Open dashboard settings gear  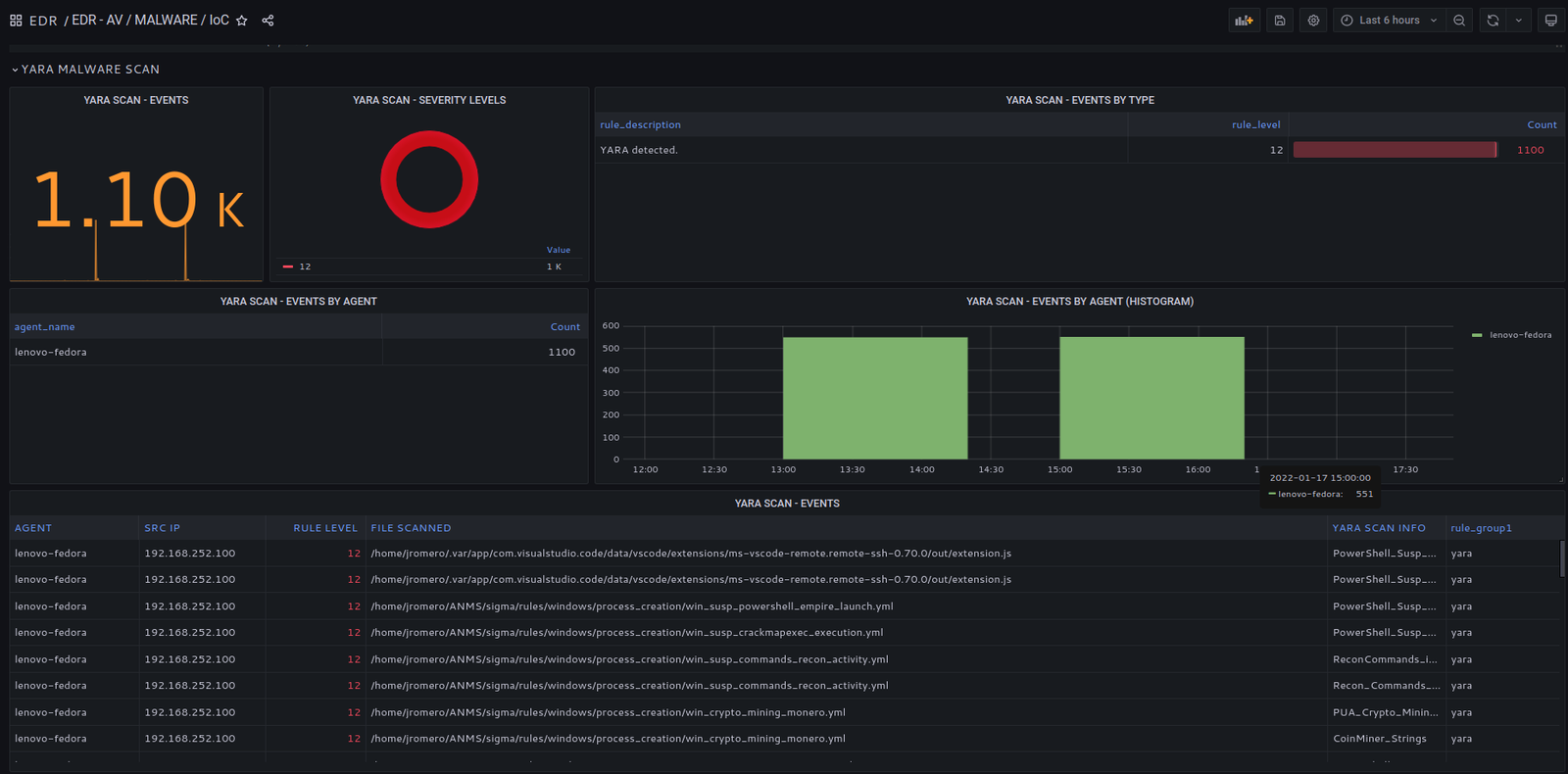(x=1313, y=21)
